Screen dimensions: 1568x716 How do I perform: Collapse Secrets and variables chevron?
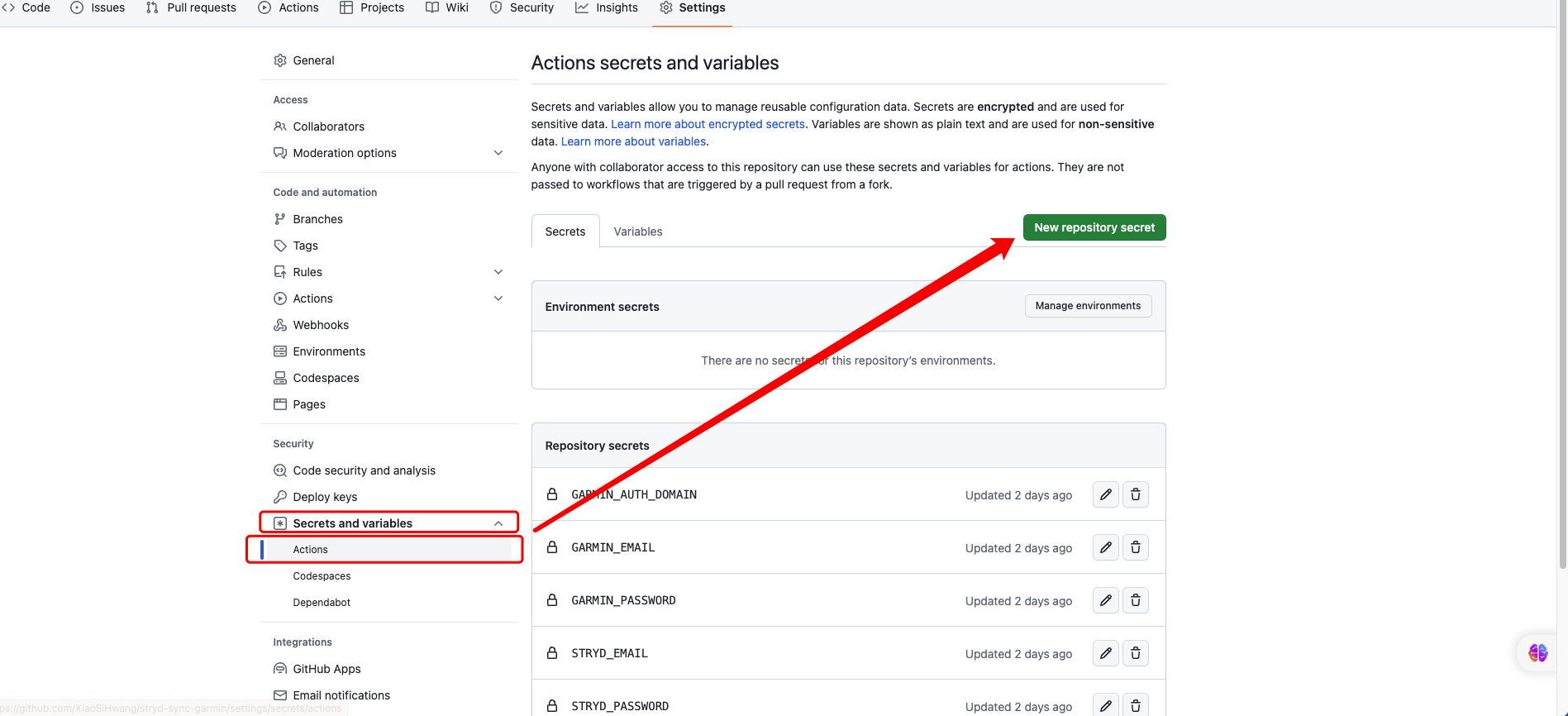498,523
